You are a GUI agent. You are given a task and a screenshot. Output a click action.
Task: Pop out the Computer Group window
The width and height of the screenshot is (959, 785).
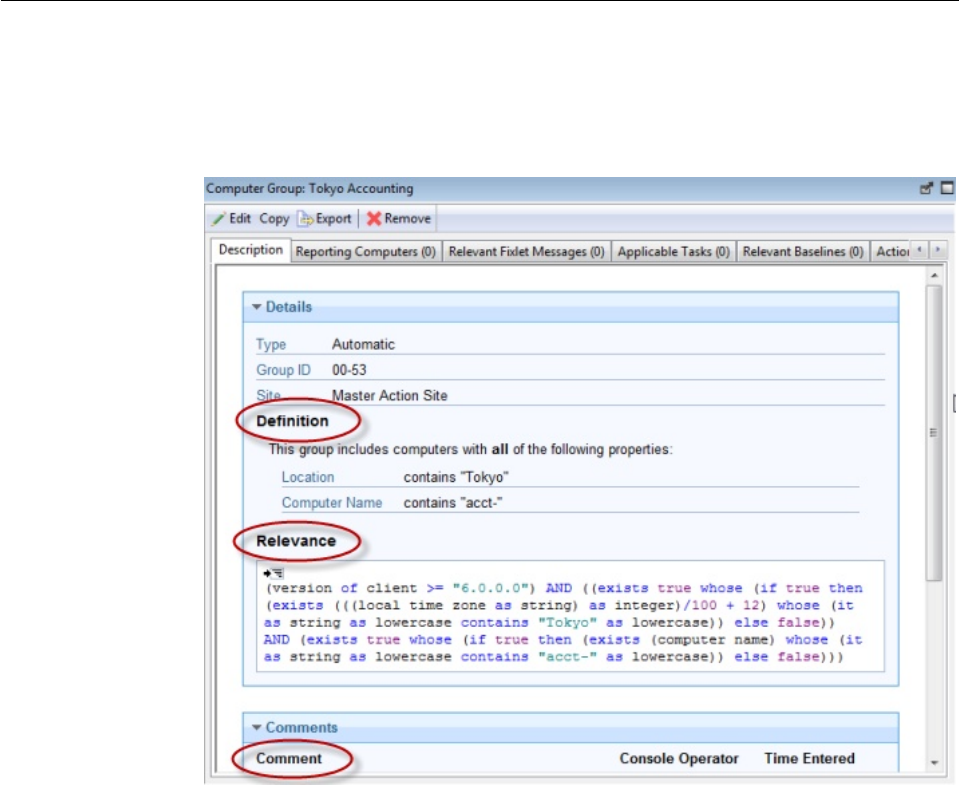coord(927,188)
